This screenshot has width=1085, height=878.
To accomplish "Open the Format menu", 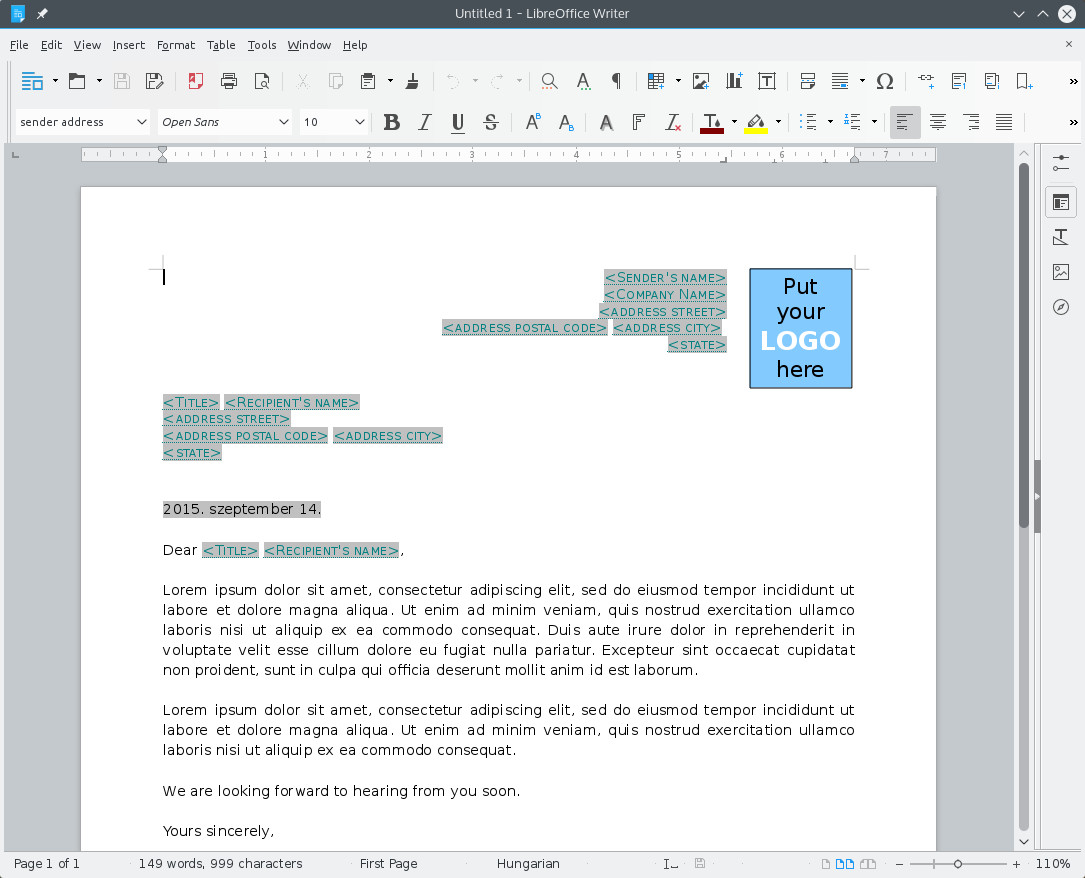I will pyautogui.click(x=176, y=45).
